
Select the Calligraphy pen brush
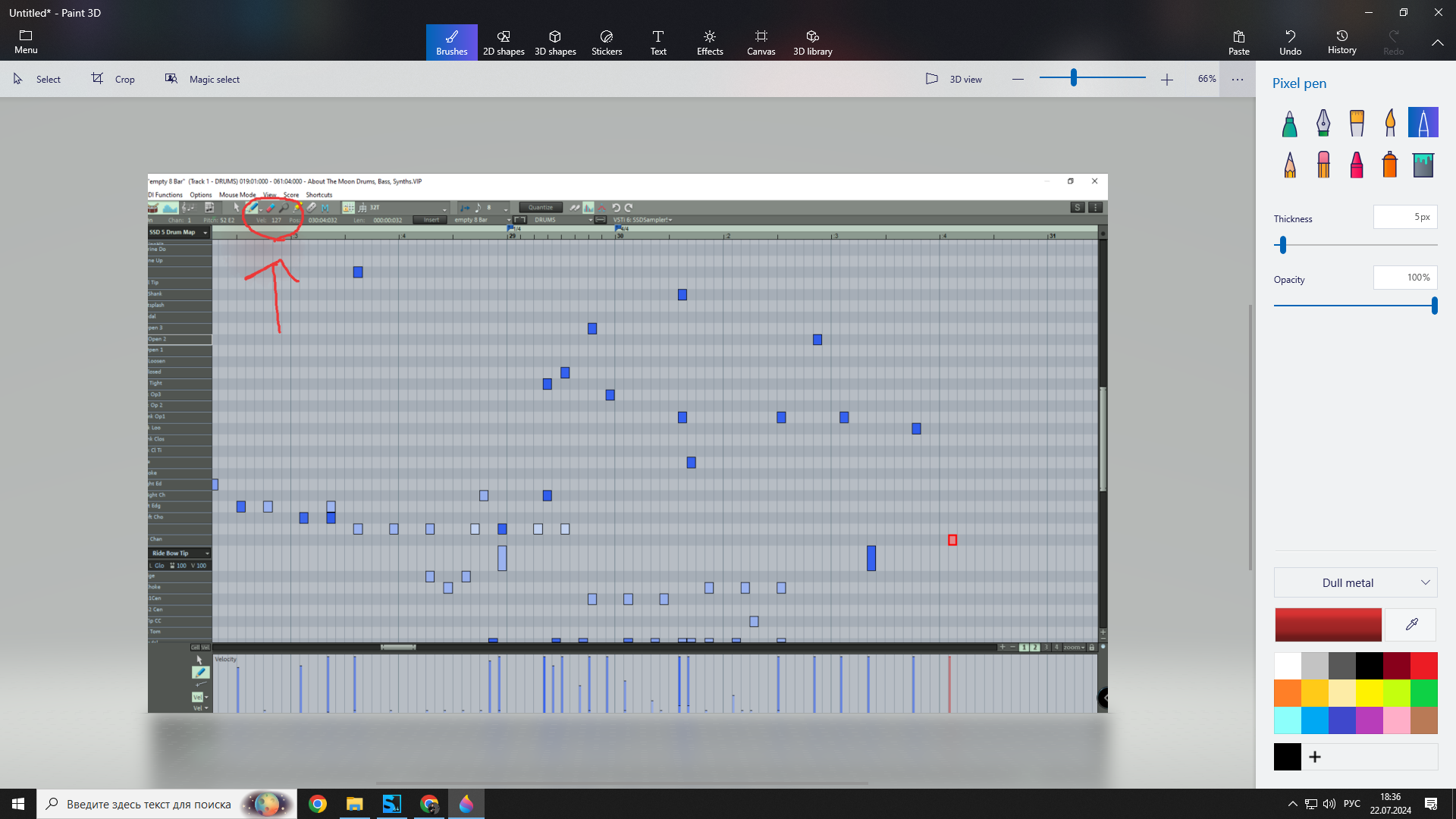click(x=1323, y=123)
